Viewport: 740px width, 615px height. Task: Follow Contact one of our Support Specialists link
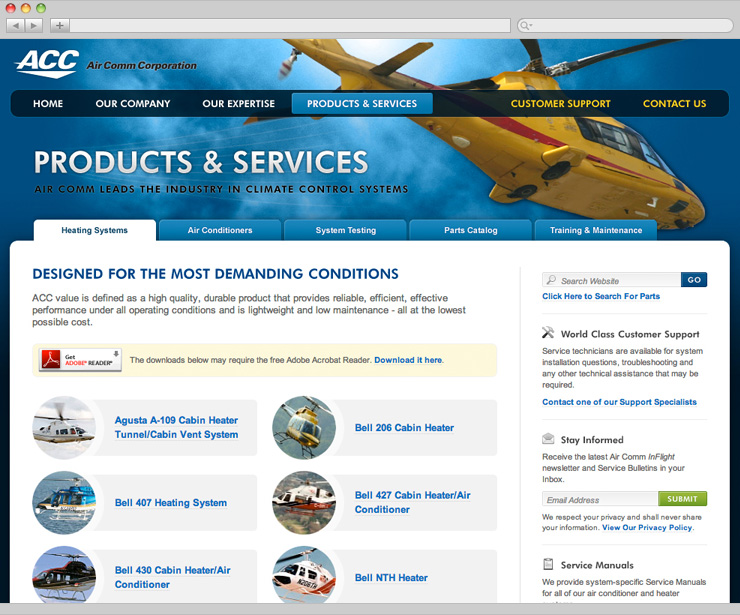click(x=619, y=402)
